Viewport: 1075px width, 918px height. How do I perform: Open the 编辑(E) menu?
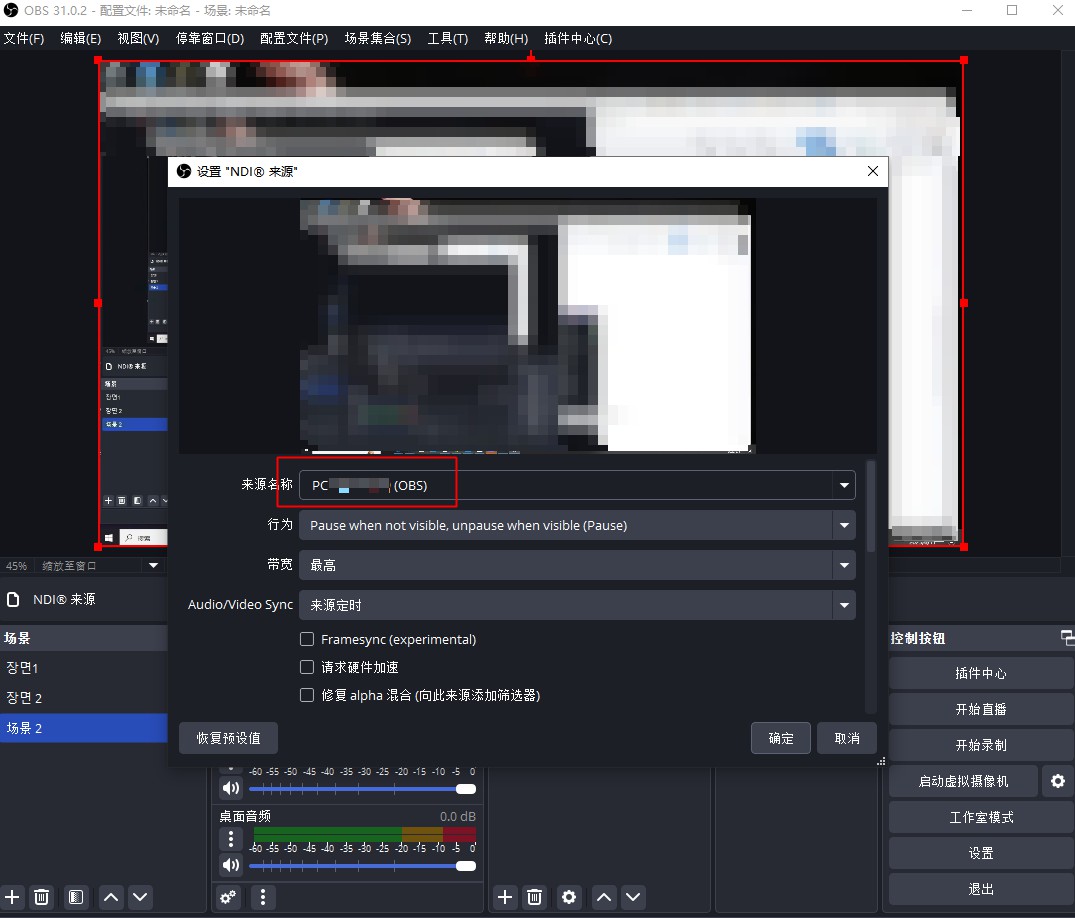click(x=80, y=38)
